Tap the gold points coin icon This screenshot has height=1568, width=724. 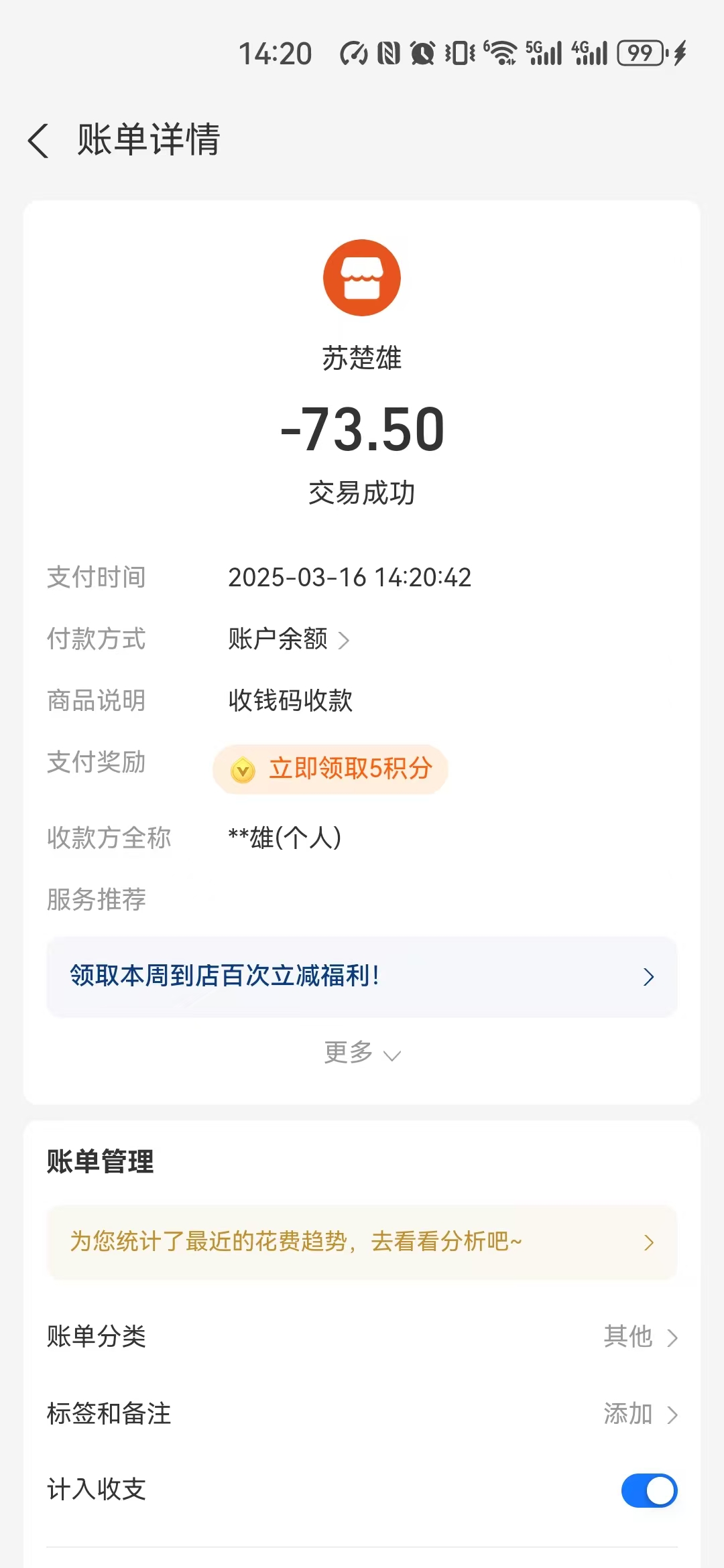point(243,770)
